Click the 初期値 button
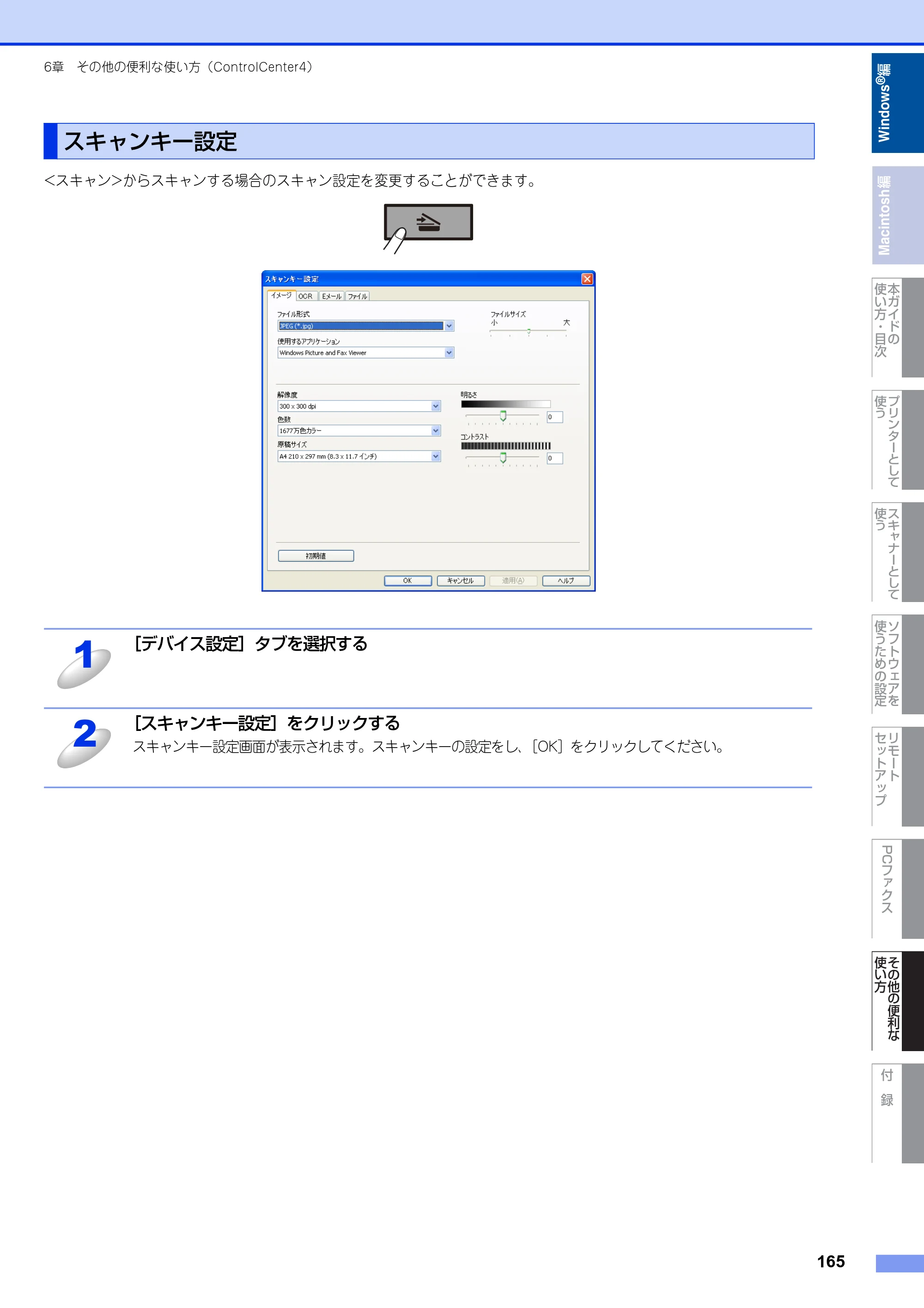The image size is (924, 1308). (316, 556)
